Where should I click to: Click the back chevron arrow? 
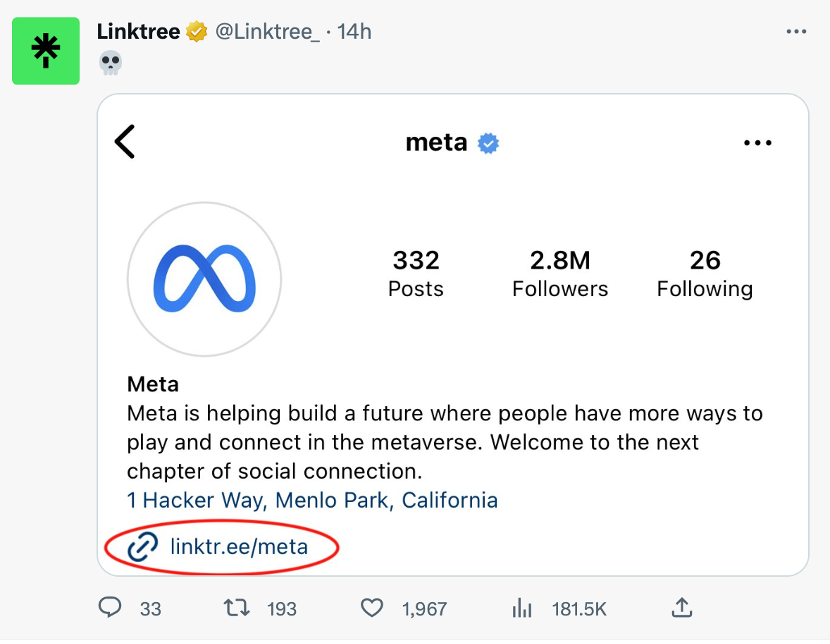point(125,142)
